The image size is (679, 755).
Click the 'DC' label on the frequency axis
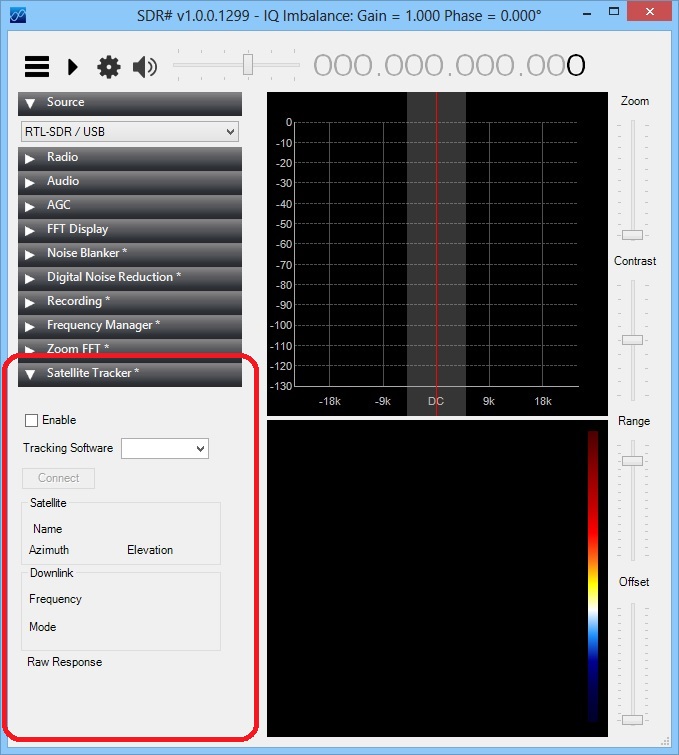pyautogui.click(x=436, y=401)
